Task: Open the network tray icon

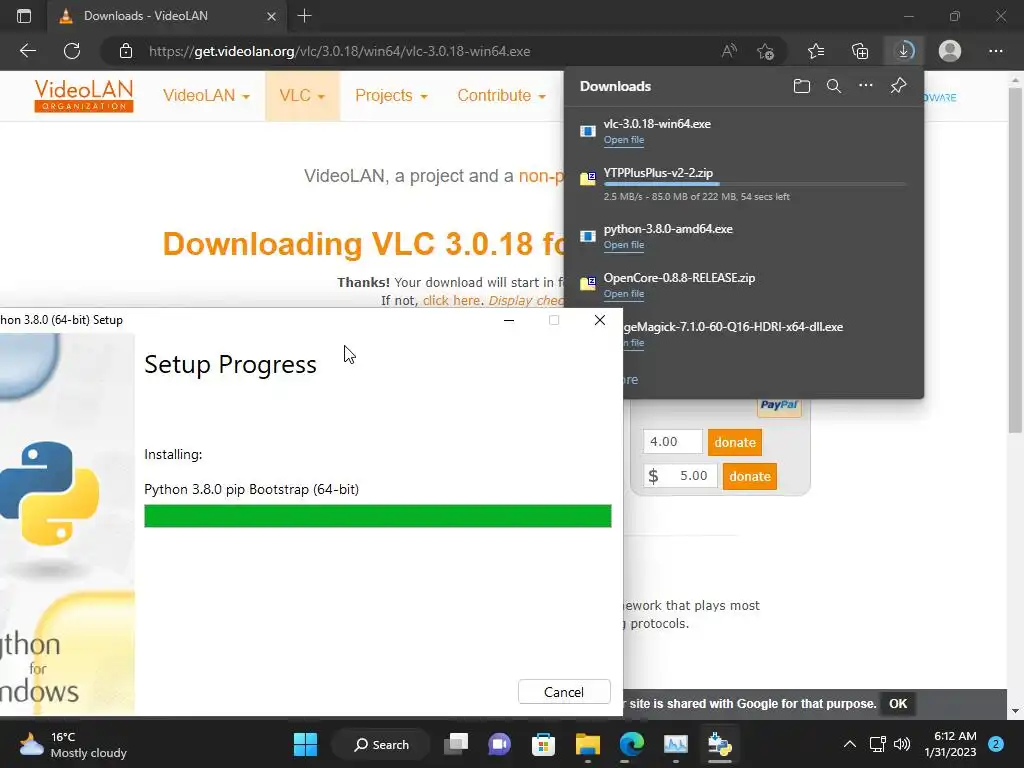Action: (x=878, y=744)
